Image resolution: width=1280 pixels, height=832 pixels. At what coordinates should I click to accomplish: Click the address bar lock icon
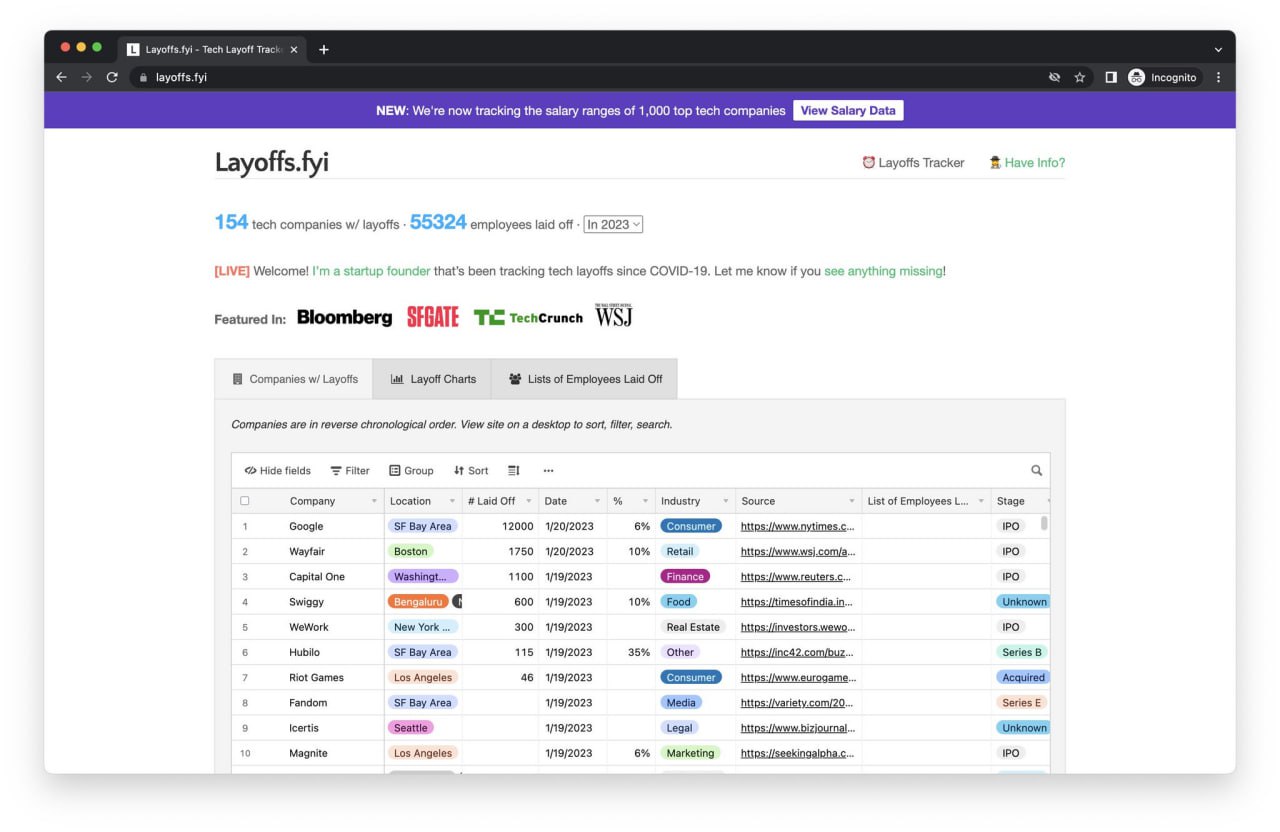(143, 77)
